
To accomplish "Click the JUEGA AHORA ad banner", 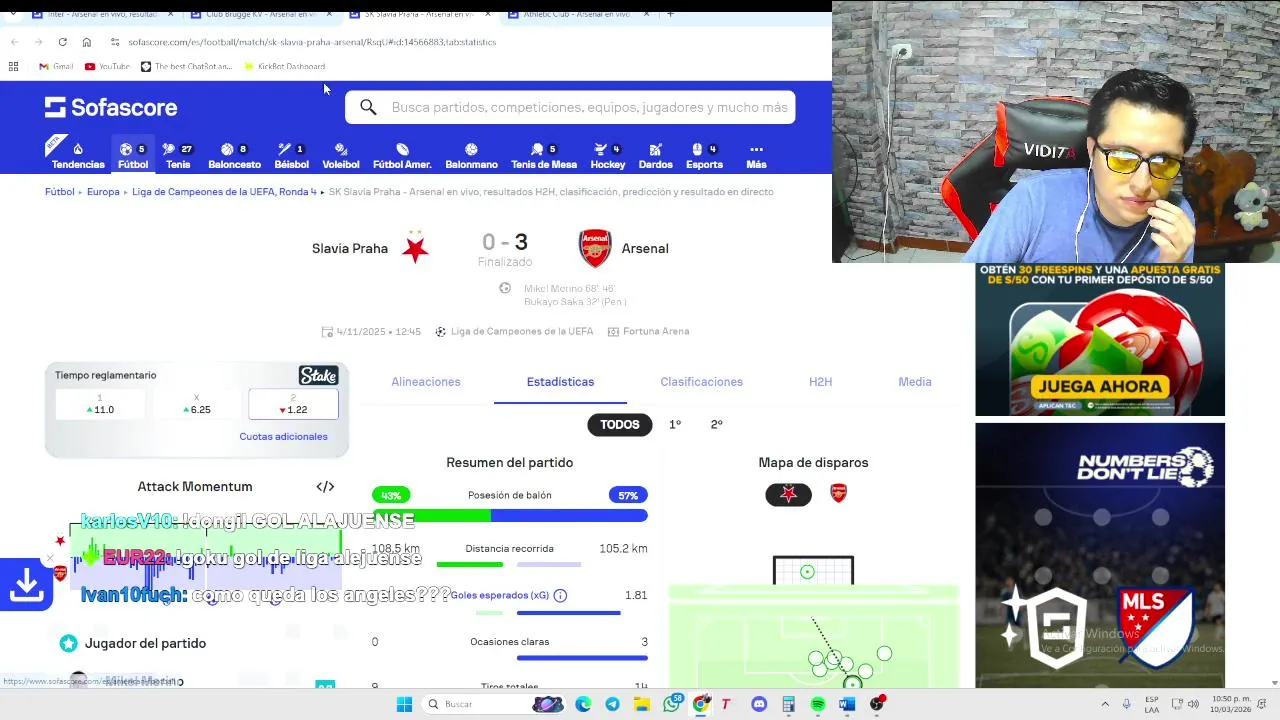I will coord(1100,340).
